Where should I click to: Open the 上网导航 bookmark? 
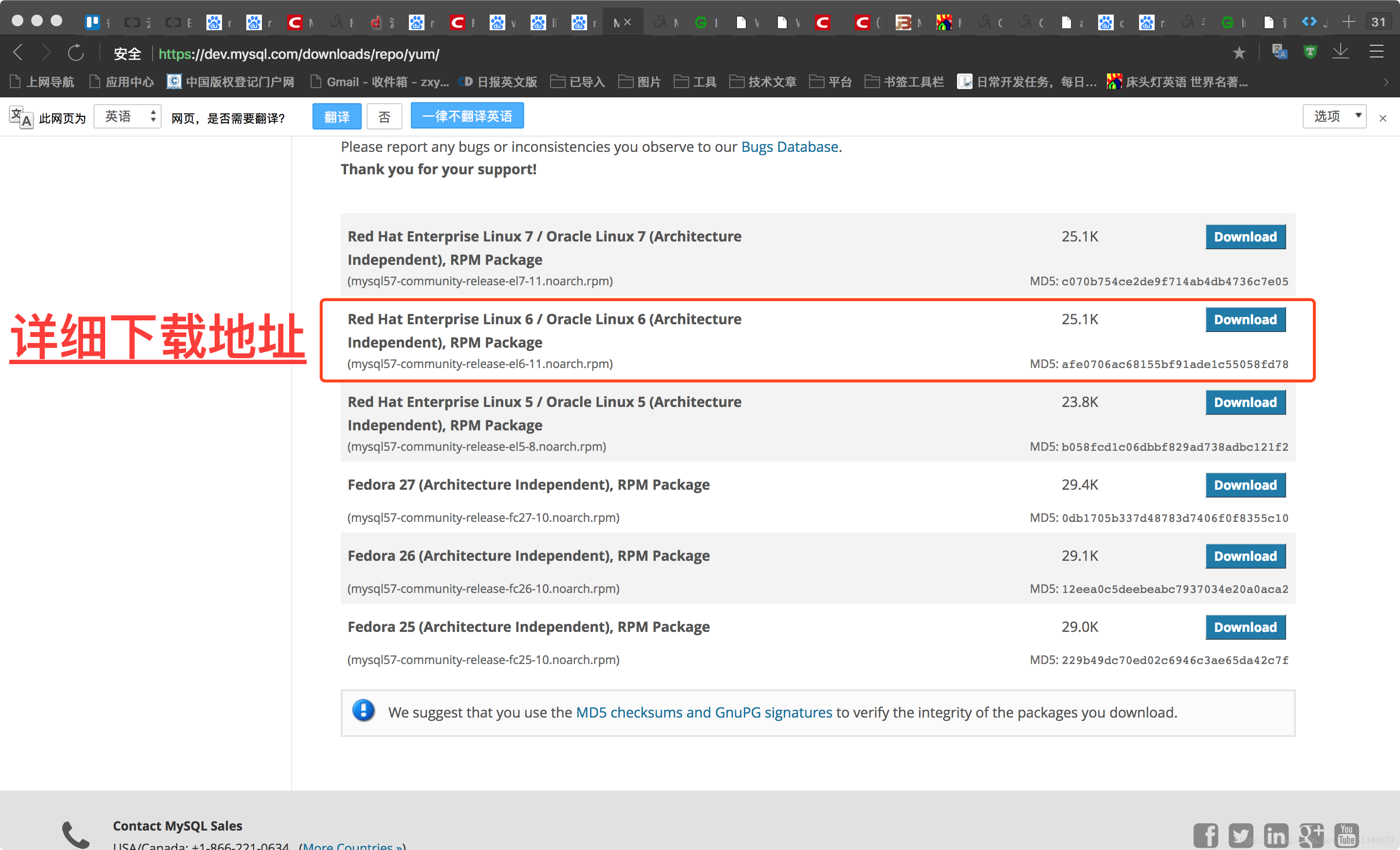(43, 82)
